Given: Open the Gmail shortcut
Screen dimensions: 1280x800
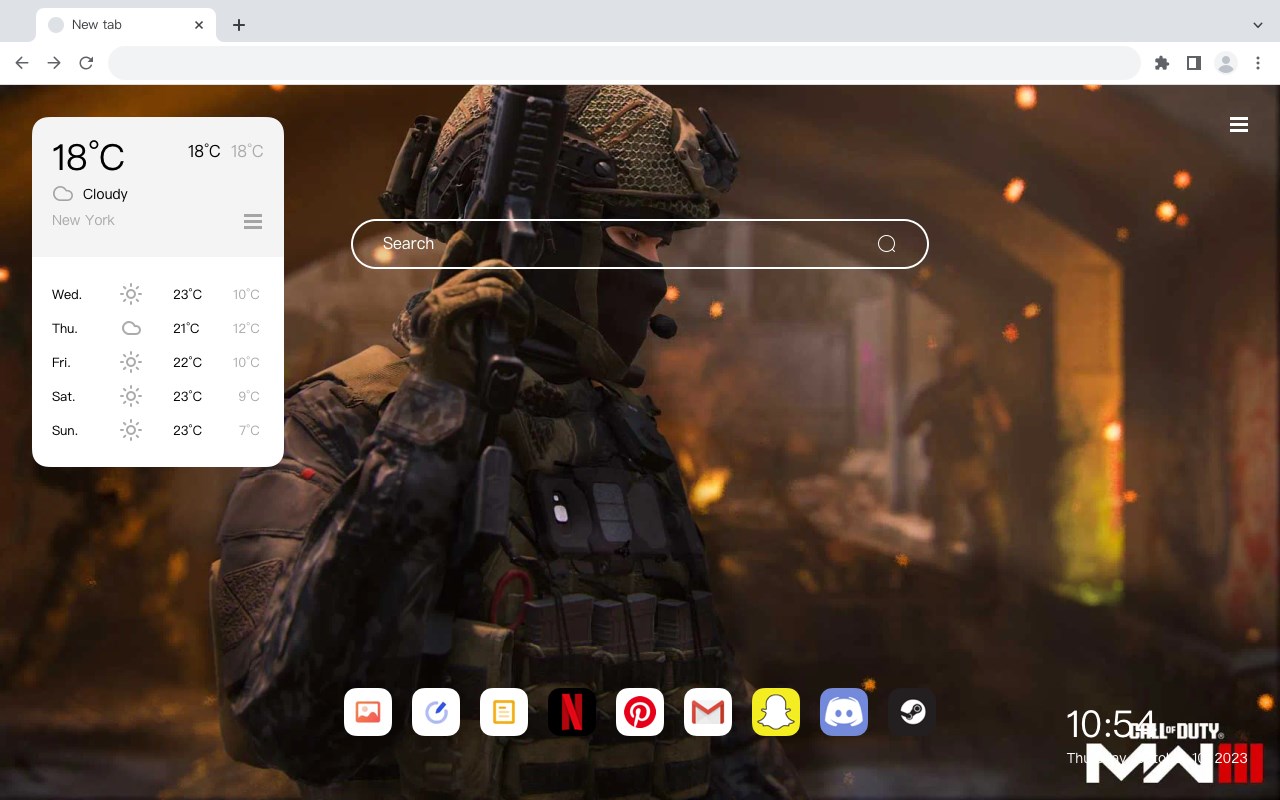Looking at the screenshot, I should click(708, 712).
